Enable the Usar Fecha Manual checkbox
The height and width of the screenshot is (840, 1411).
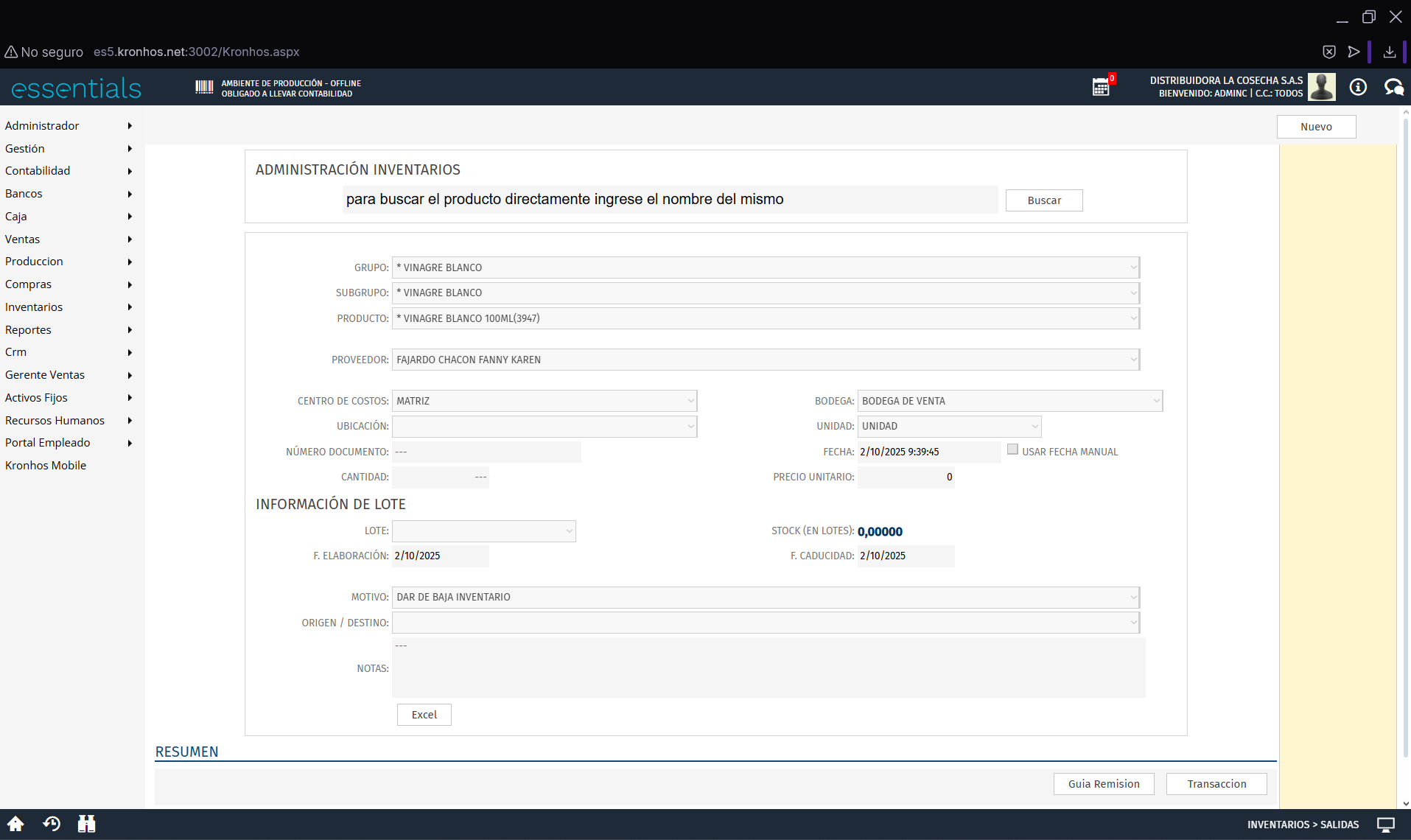tap(1012, 449)
